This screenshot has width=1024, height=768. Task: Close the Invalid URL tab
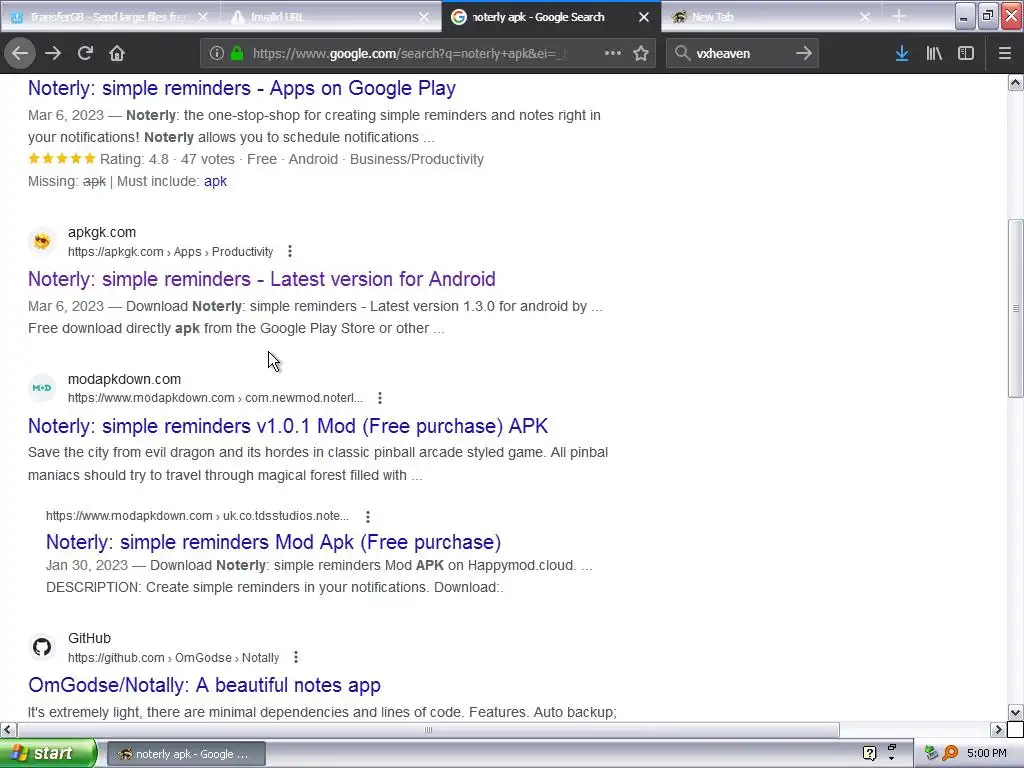(424, 17)
